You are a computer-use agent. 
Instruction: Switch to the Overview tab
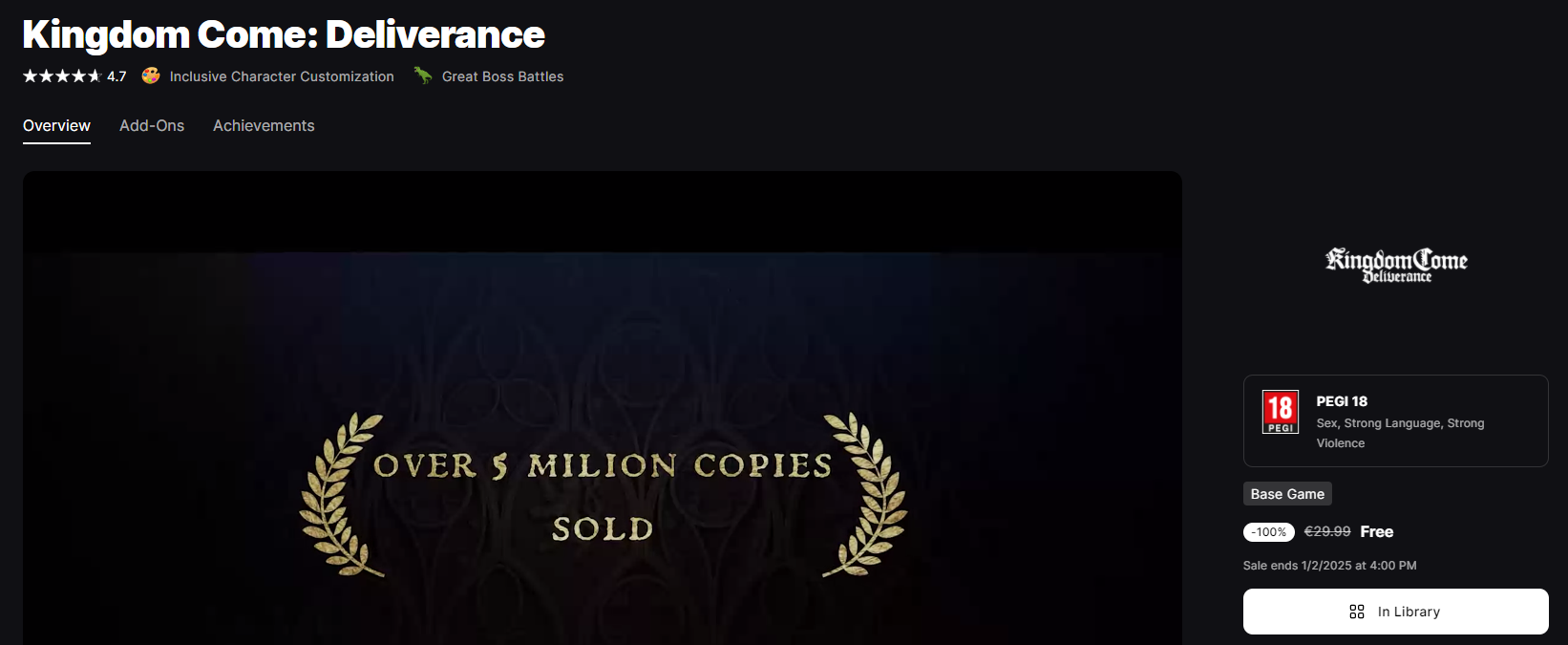tap(56, 126)
